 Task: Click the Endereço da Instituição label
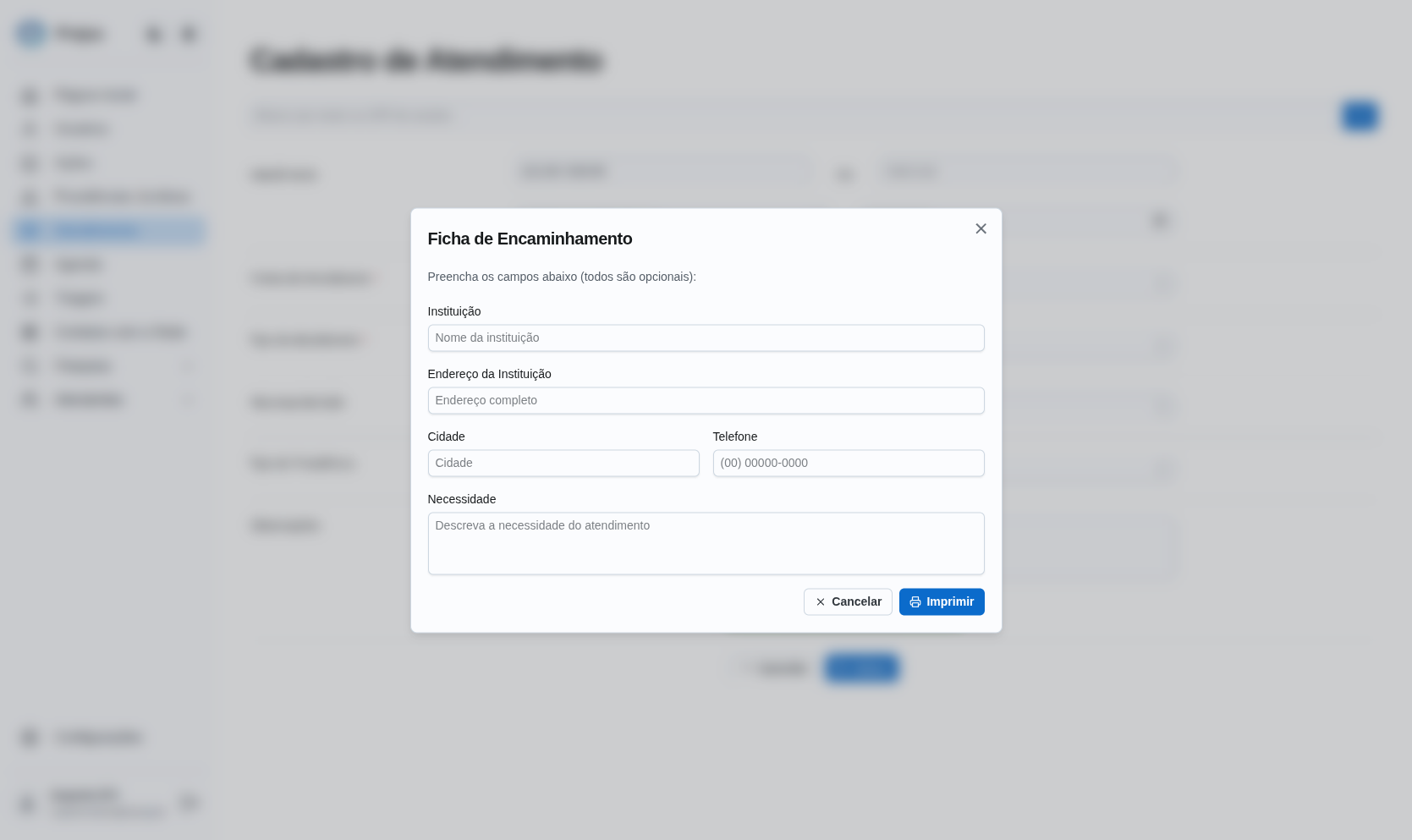489,374
